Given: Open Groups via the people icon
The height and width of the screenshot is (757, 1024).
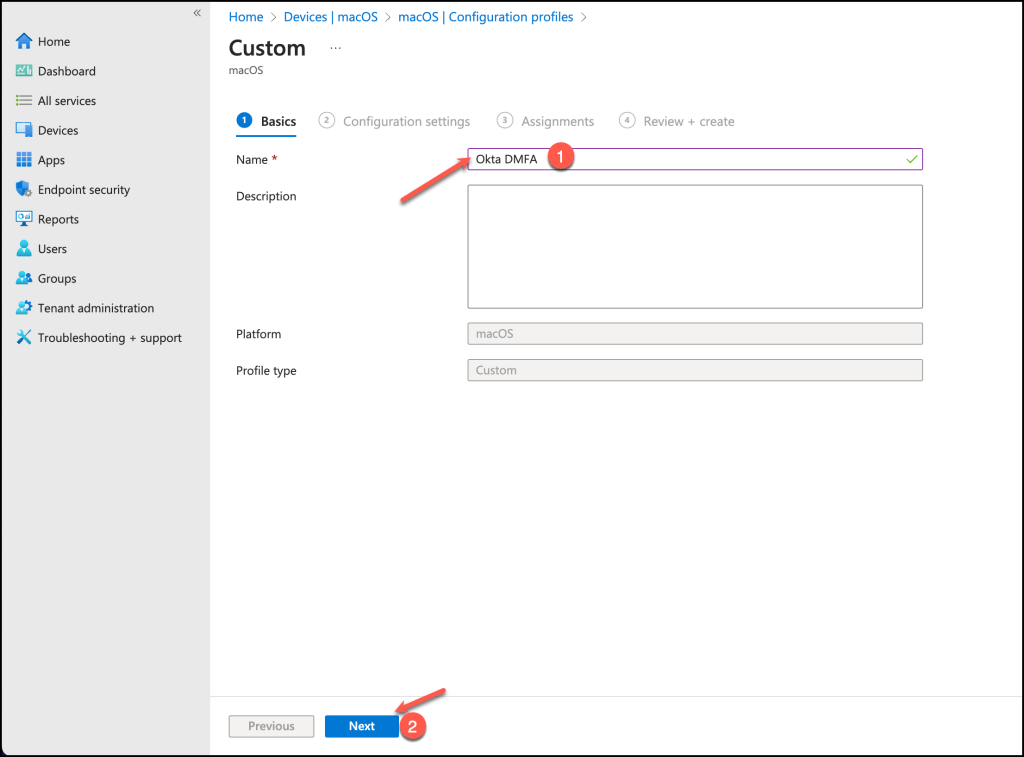Looking at the screenshot, I should [x=24, y=278].
